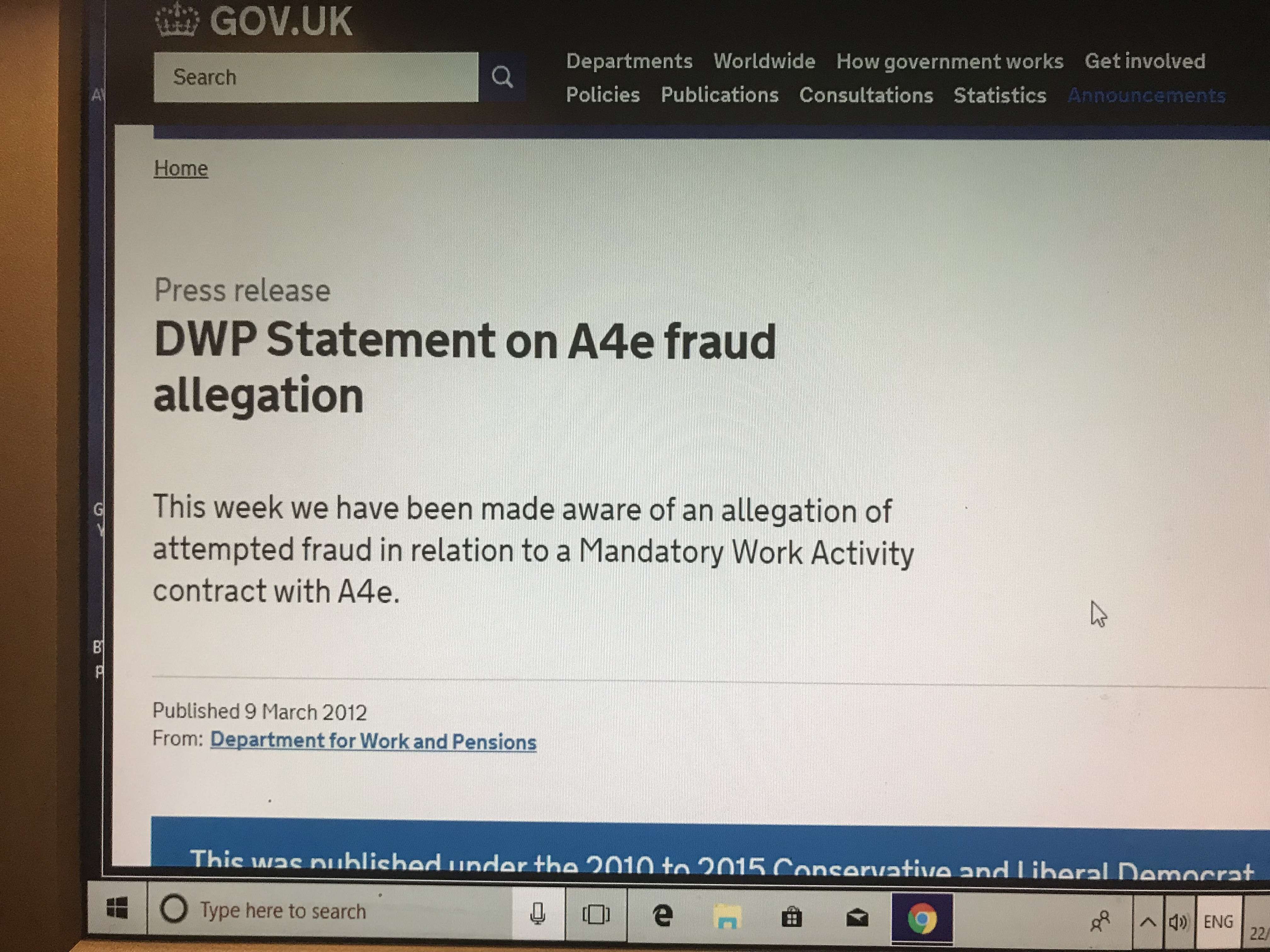Click the GOV.UK Search input field
The height and width of the screenshot is (952, 1270).
[x=316, y=77]
